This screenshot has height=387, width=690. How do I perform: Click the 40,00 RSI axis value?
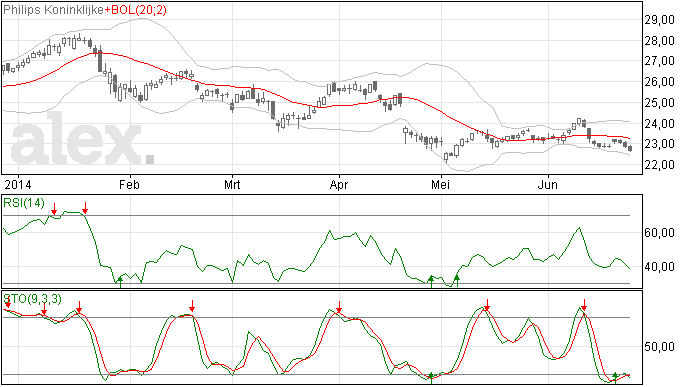coord(659,266)
